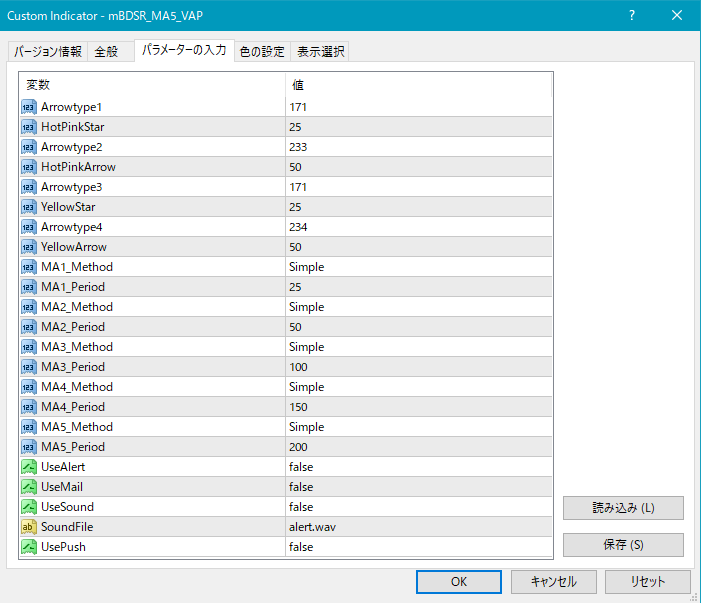Select the UseSound value false
The image size is (701, 603).
point(301,507)
